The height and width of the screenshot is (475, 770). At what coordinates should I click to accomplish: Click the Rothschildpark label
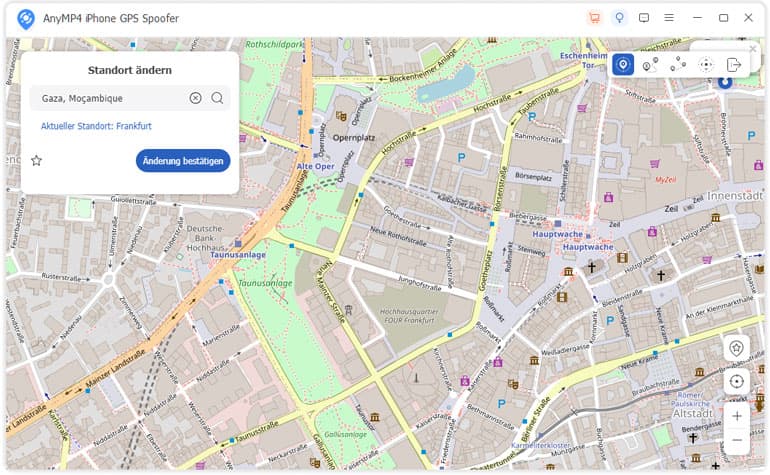[274, 44]
